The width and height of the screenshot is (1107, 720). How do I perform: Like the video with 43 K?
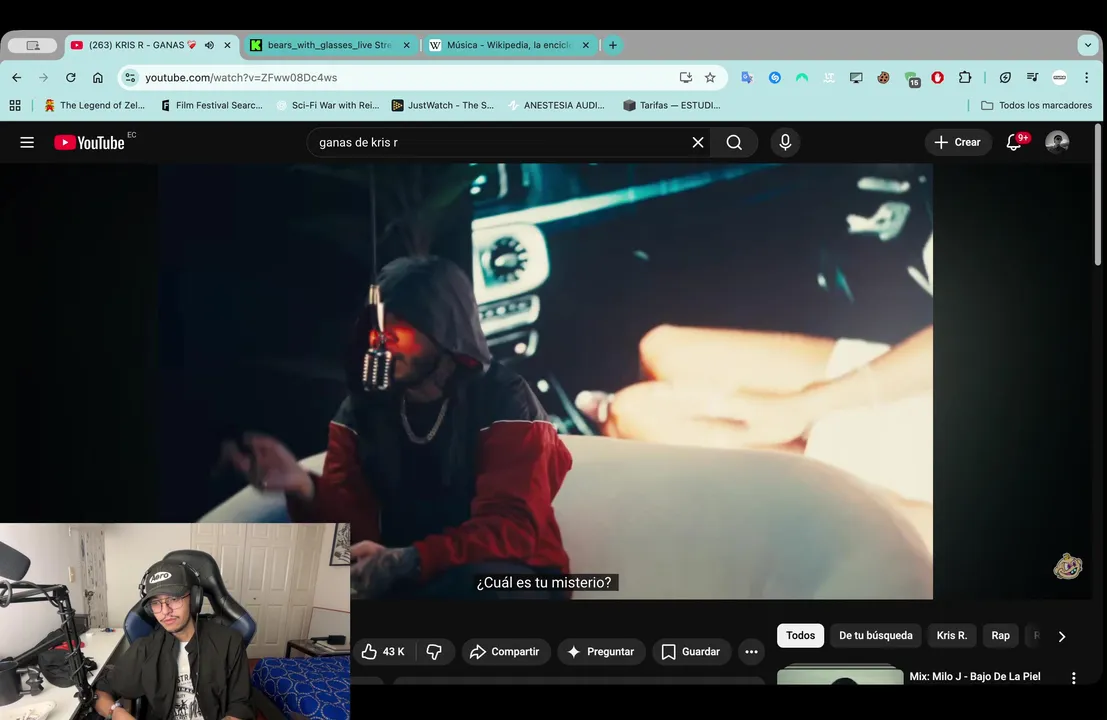383,652
